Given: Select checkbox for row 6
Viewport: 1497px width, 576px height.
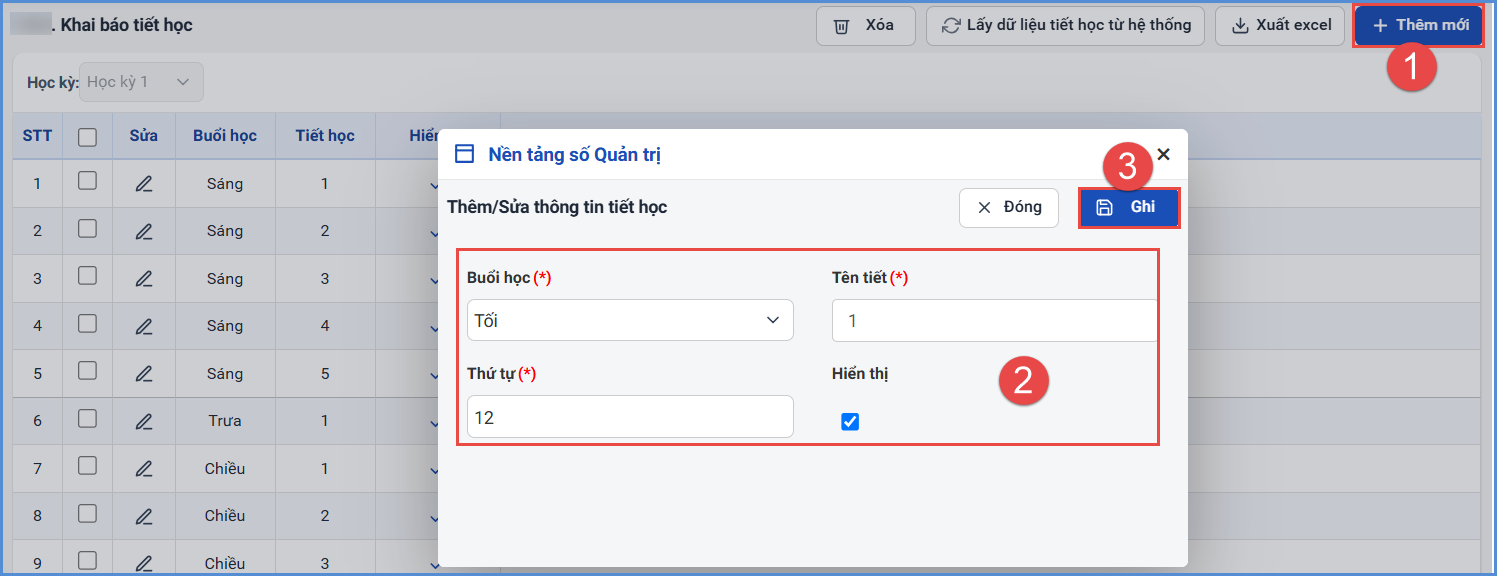Looking at the screenshot, I should (87, 418).
